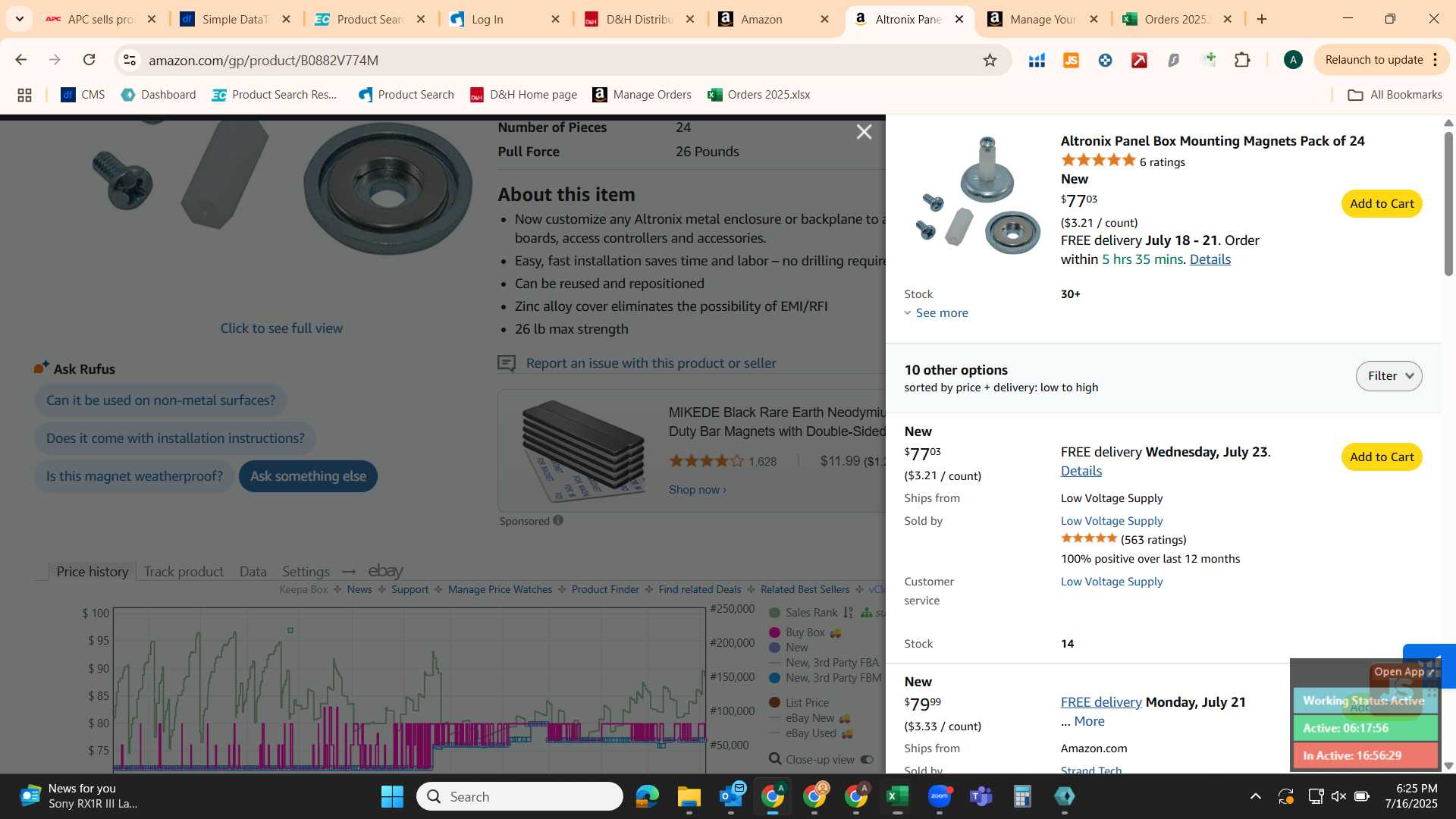Open the D&H Home page bookmark
Viewport: 1456px width, 819px height.
point(523,95)
